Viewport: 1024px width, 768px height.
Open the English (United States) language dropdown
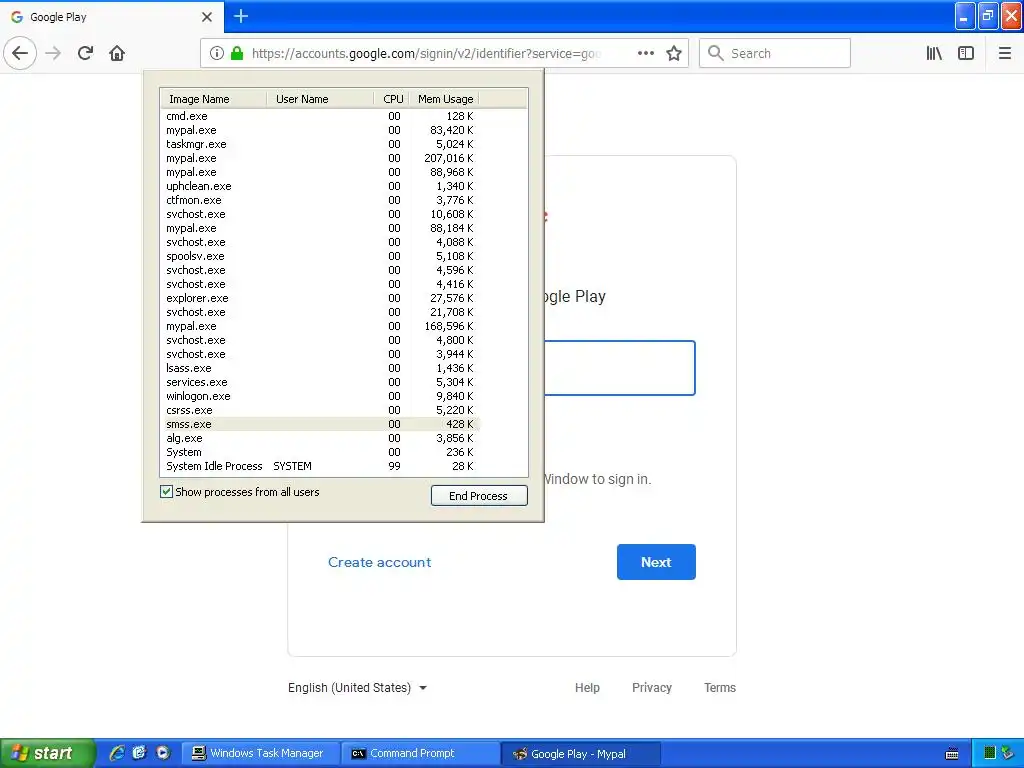click(x=357, y=688)
